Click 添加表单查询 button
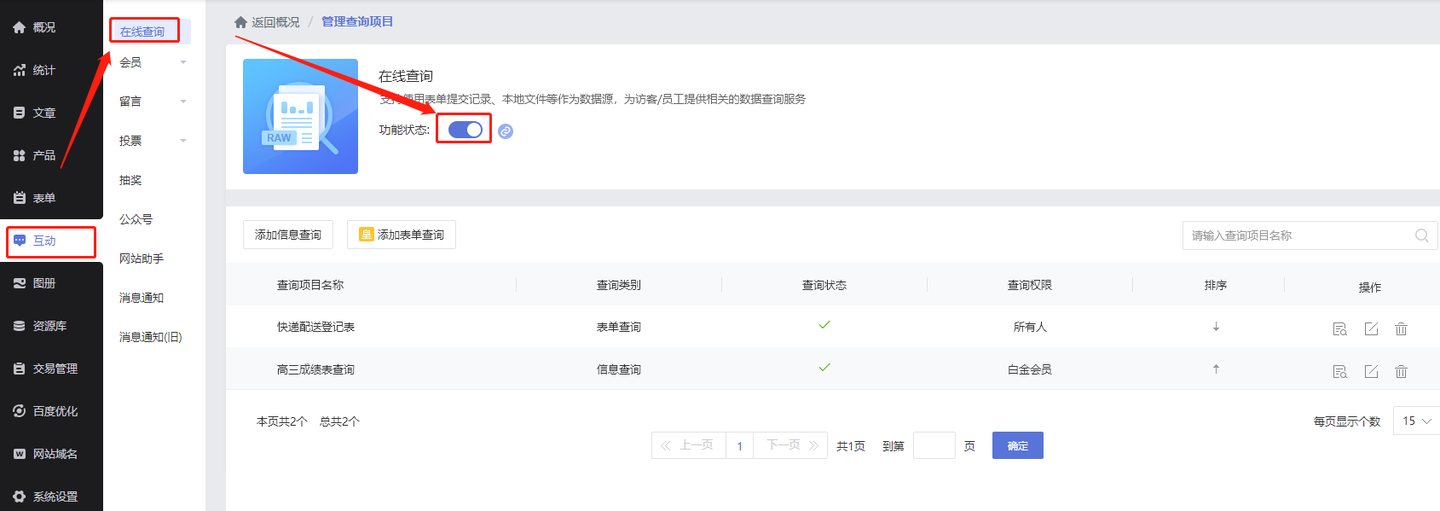Viewport: 1440px width, 511px height. [402, 235]
